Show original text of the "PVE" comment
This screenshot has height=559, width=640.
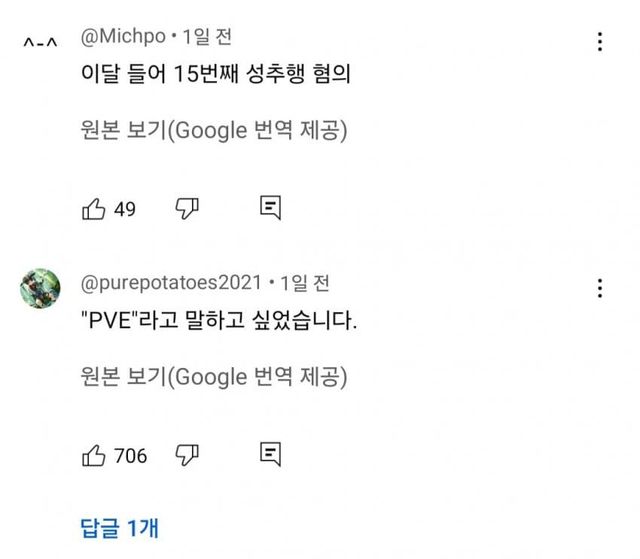click(214, 378)
